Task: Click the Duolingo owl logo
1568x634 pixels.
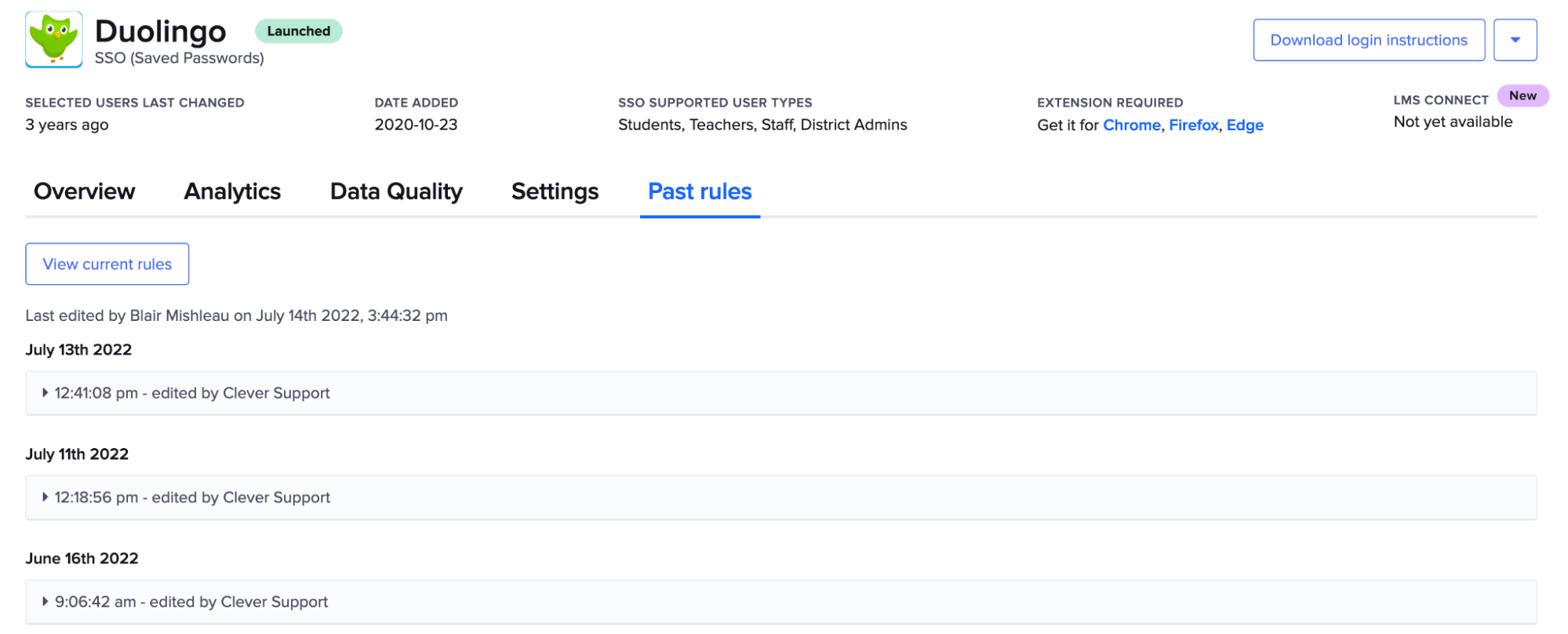Action: pyautogui.click(x=52, y=38)
